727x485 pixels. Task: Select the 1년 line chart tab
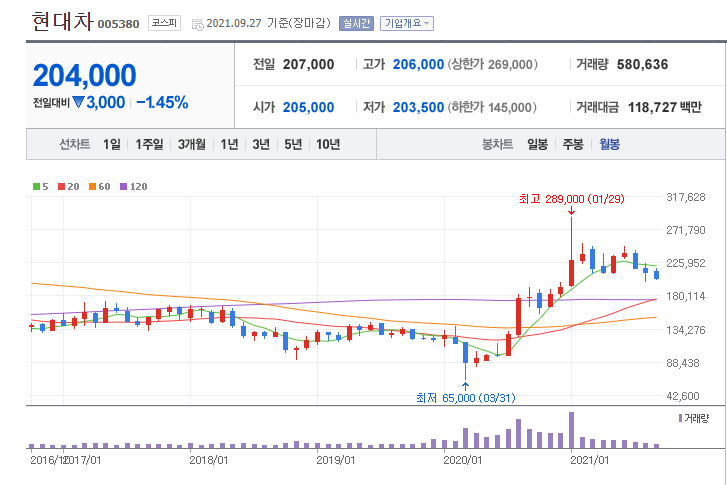coord(229,144)
